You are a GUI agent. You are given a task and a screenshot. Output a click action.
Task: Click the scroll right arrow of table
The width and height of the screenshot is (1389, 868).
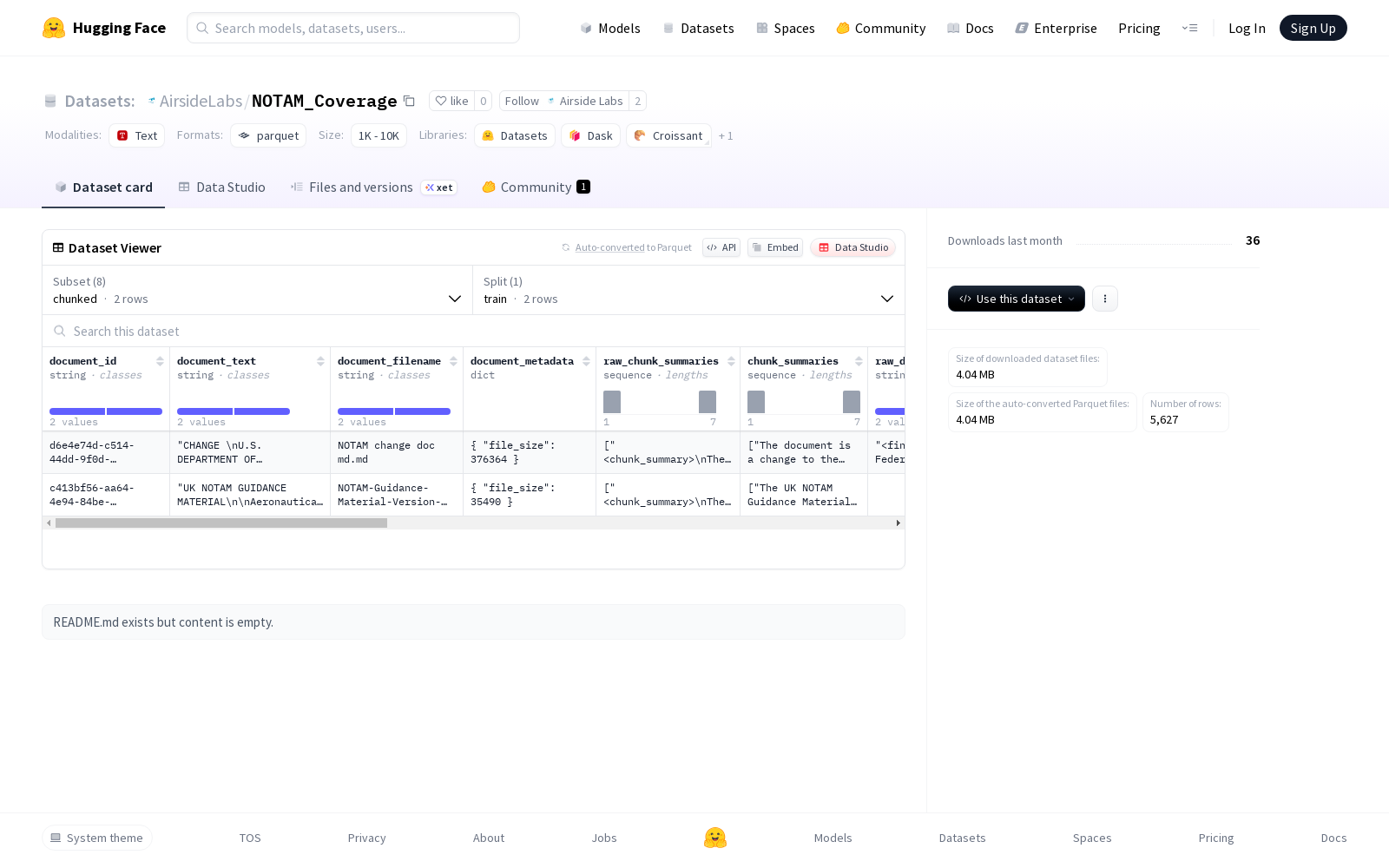coord(898,523)
